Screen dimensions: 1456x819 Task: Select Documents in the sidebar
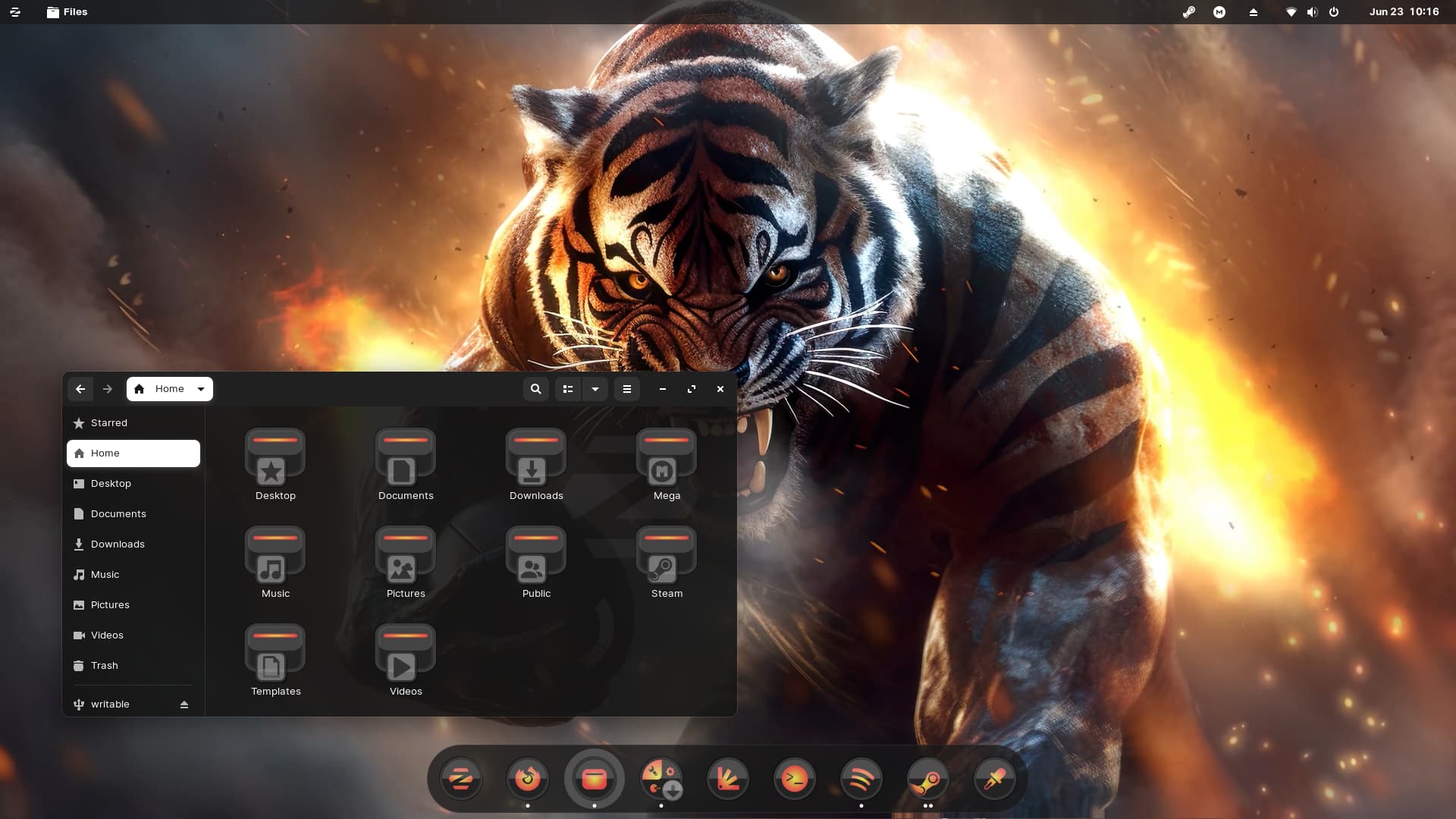[133, 514]
